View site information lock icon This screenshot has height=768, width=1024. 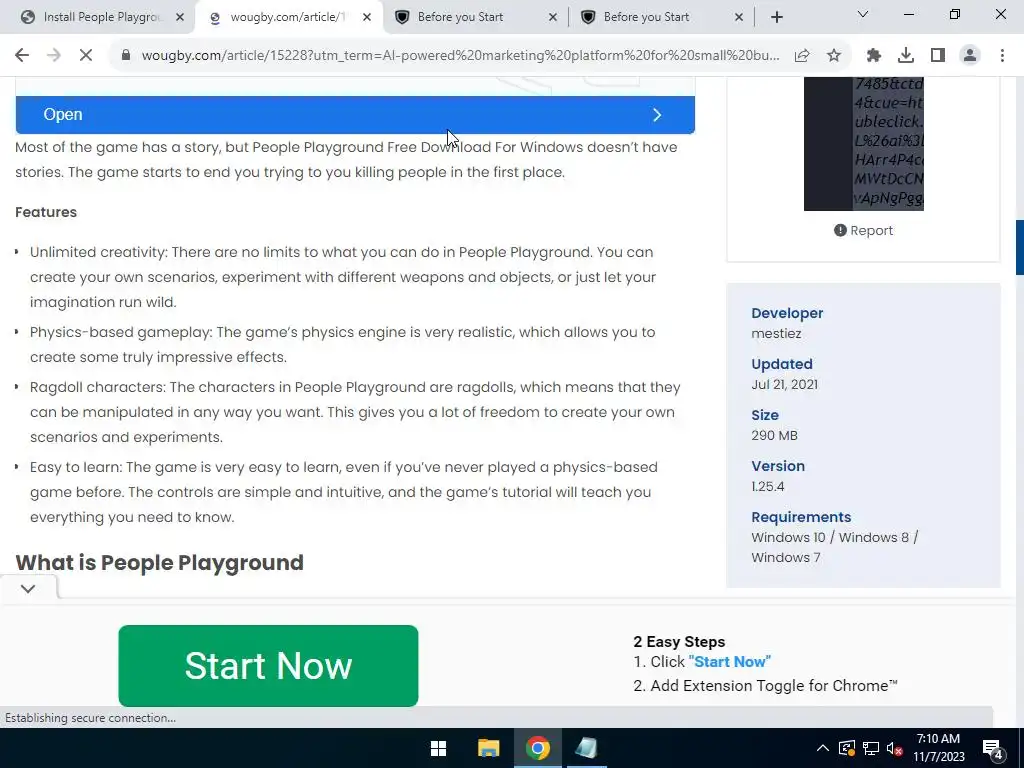(x=126, y=56)
